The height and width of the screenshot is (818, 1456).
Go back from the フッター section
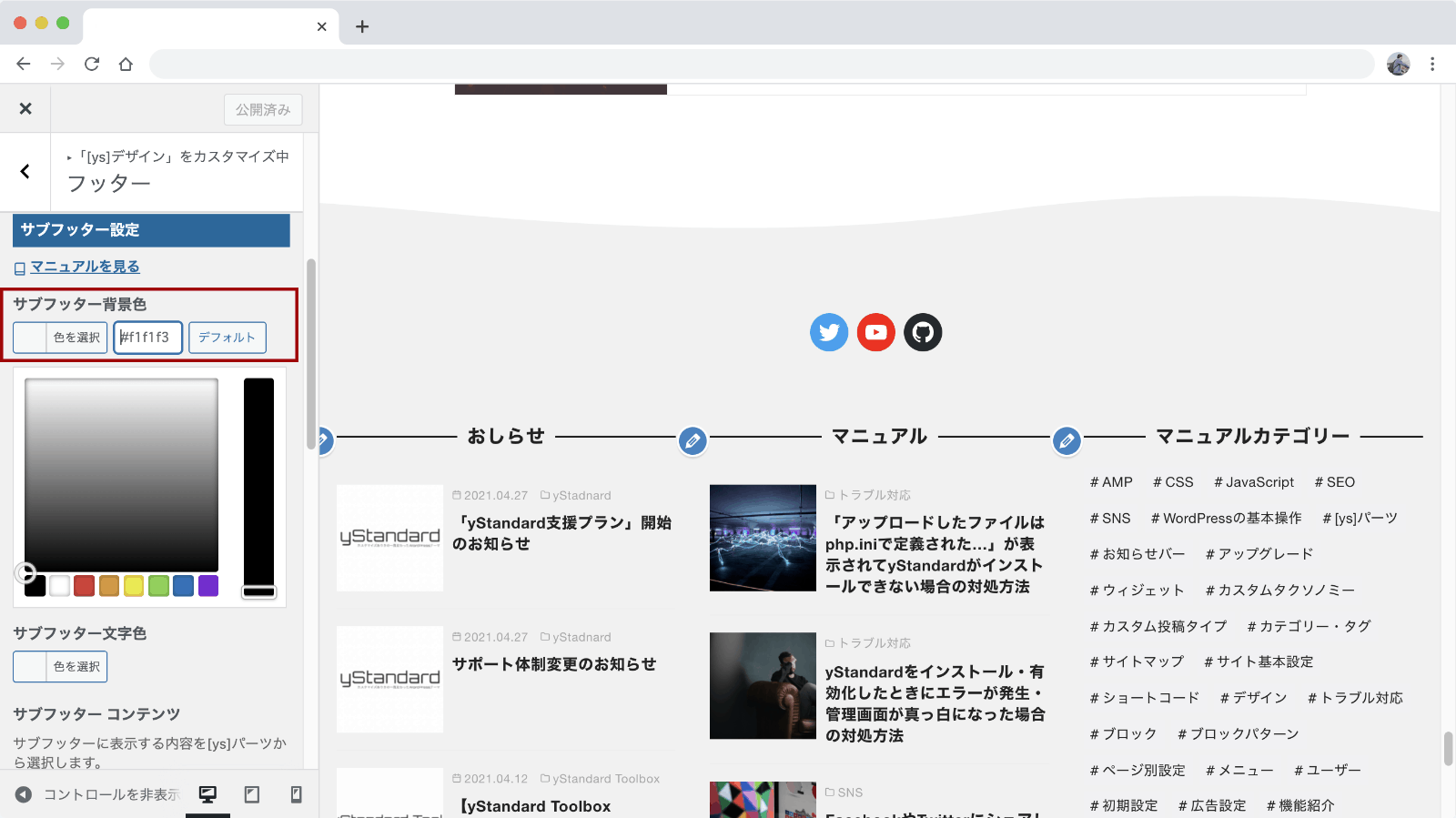25,171
